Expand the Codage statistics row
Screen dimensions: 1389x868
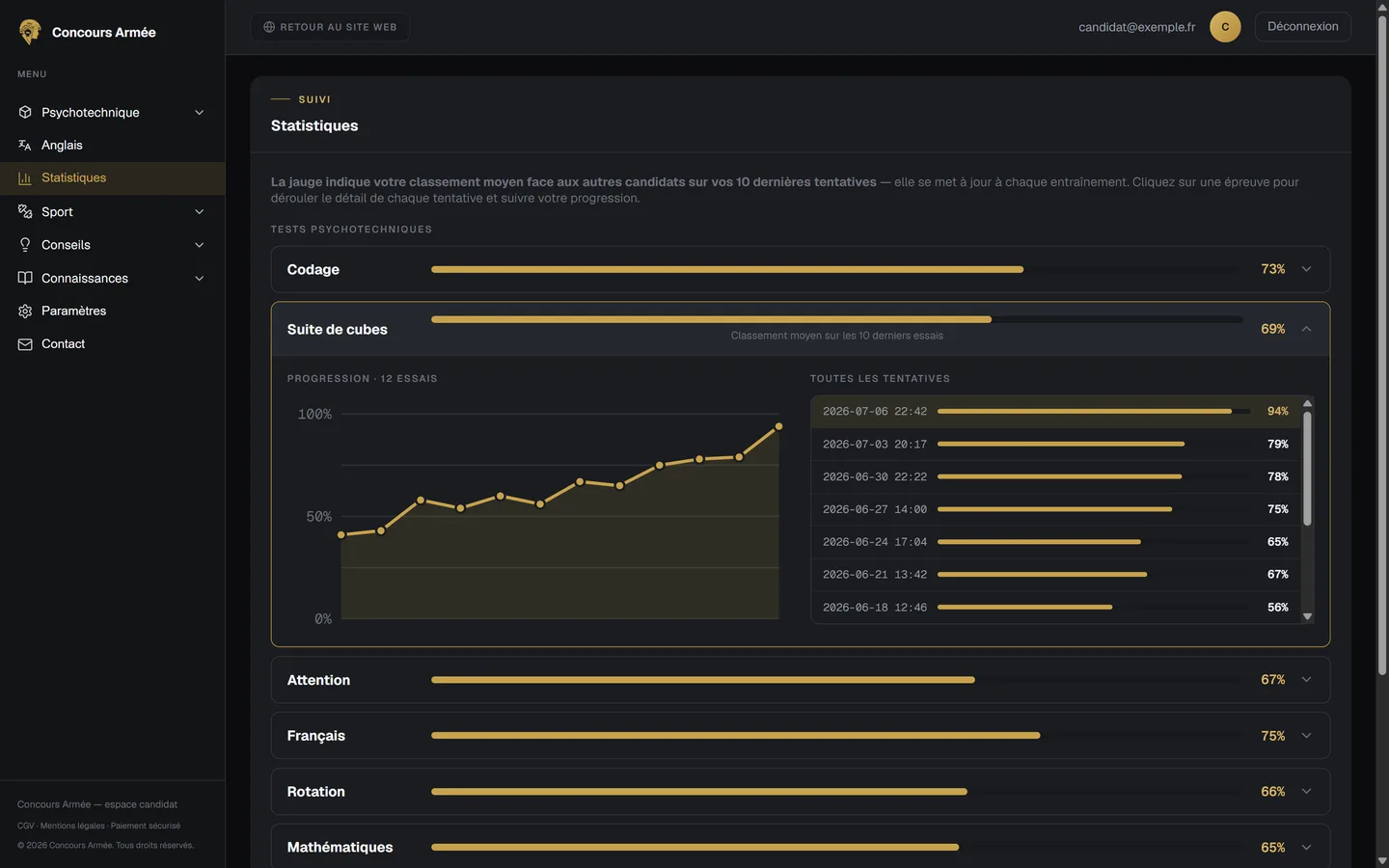pyautogui.click(x=801, y=269)
